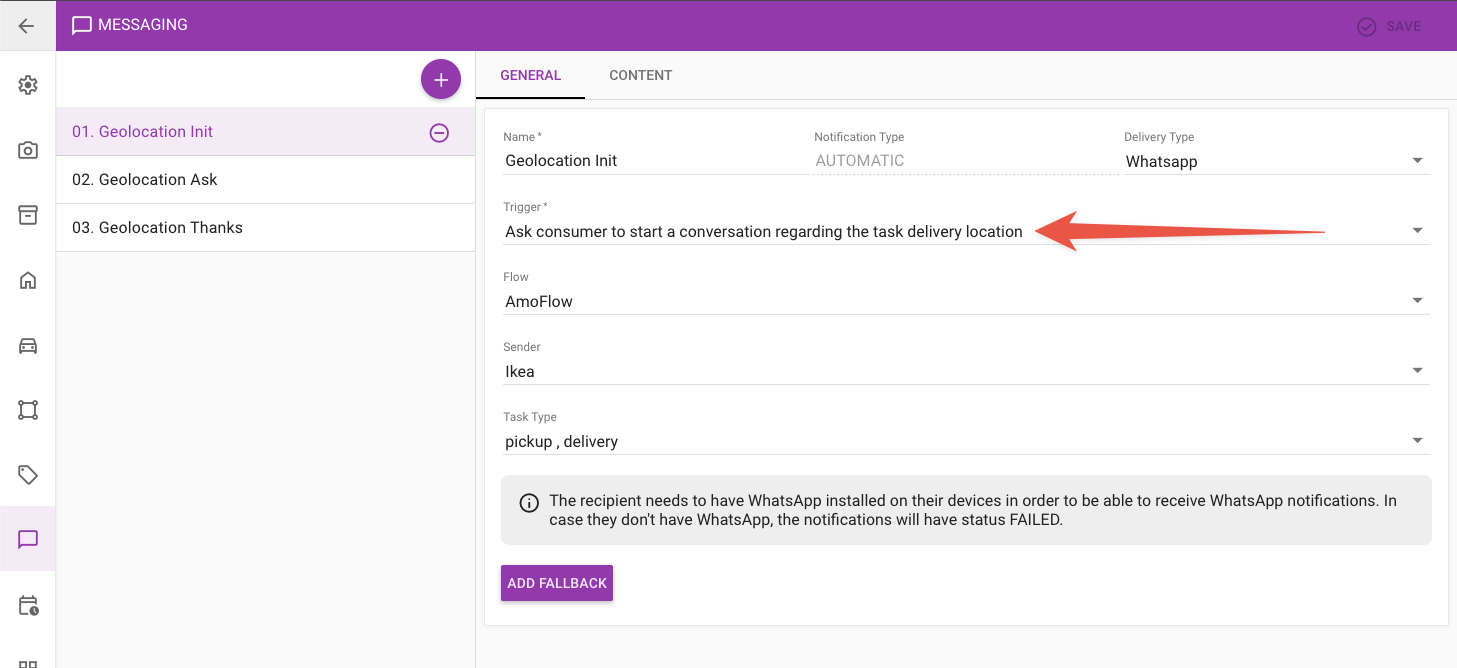
Task: Open zones polygon icon in sidebar
Action: pos(28,410)
